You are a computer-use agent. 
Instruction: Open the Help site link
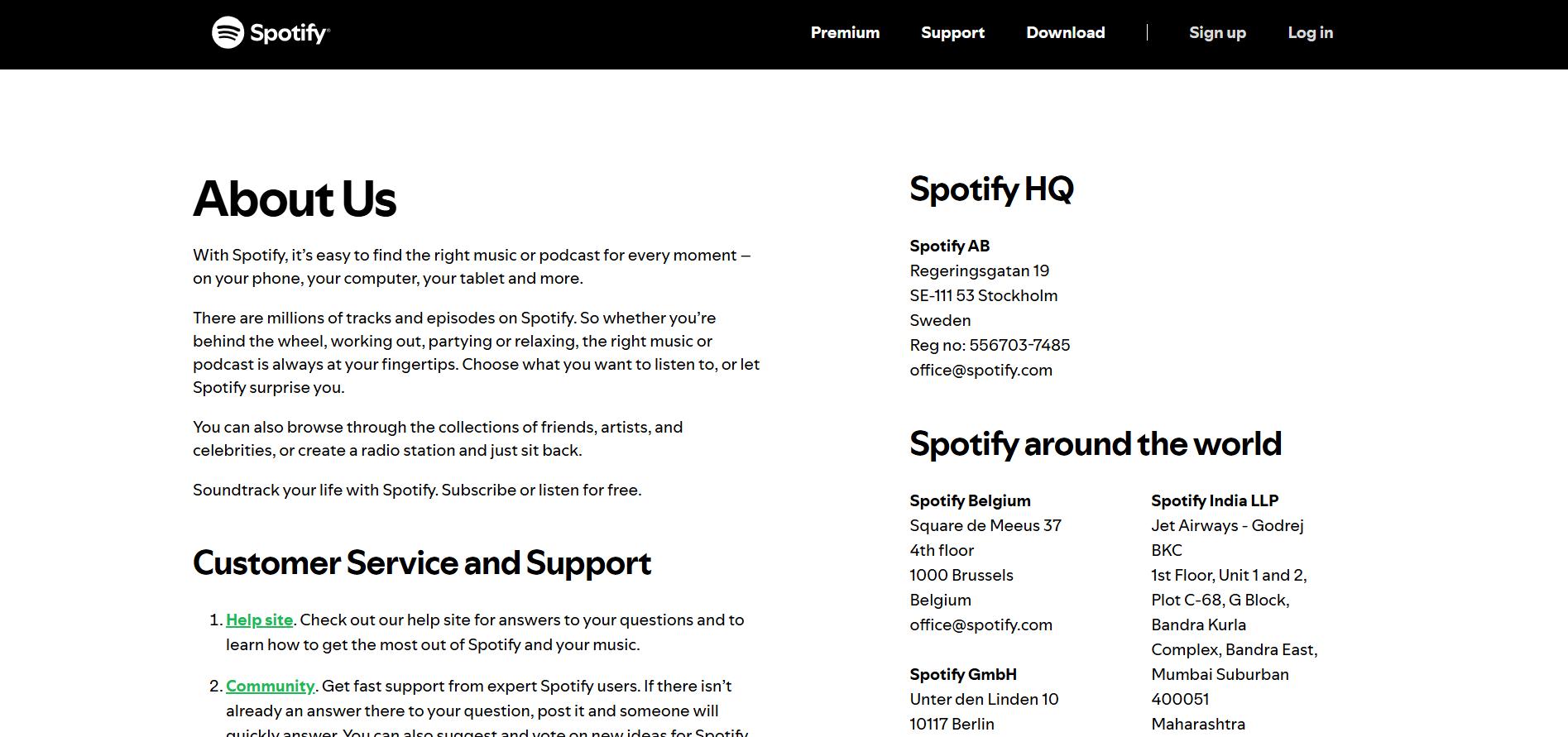[259, 620]
